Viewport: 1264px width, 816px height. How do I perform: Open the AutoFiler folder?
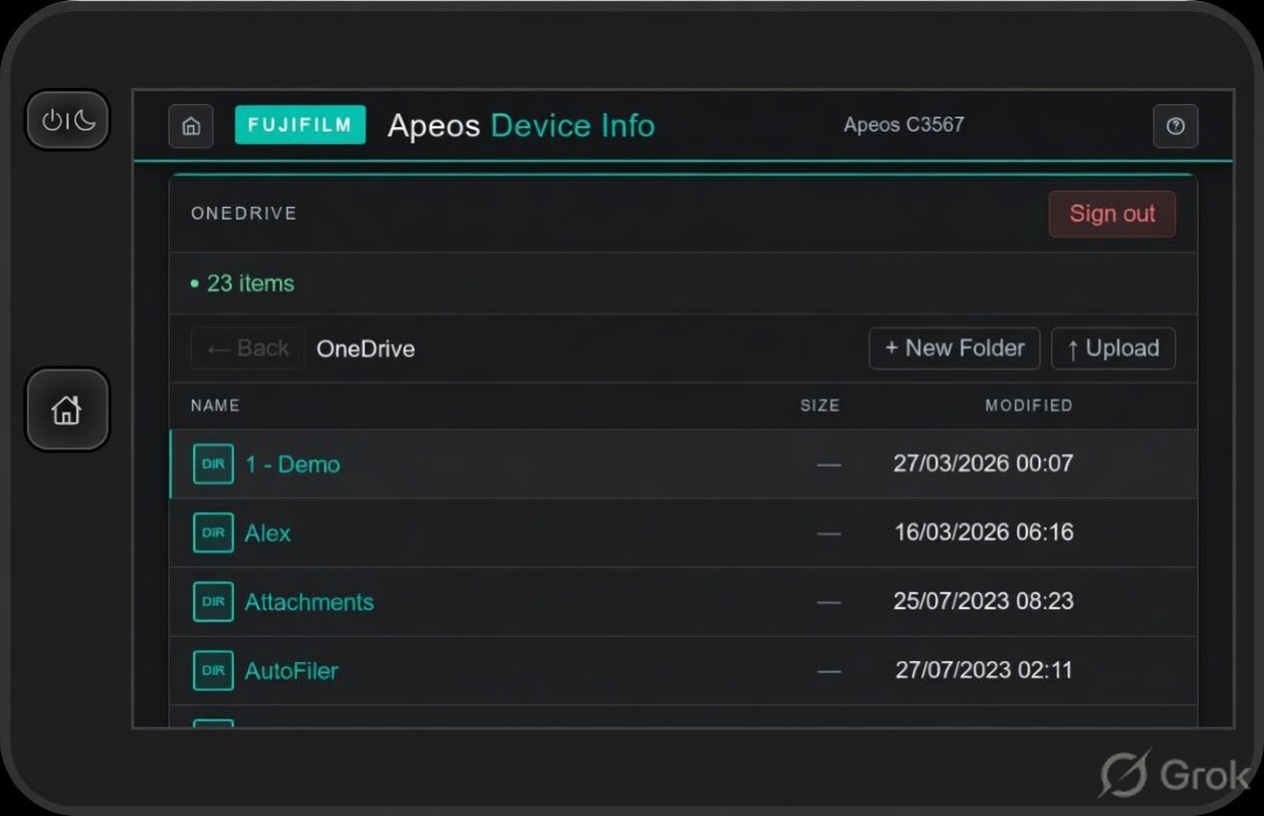coord(291,671)
